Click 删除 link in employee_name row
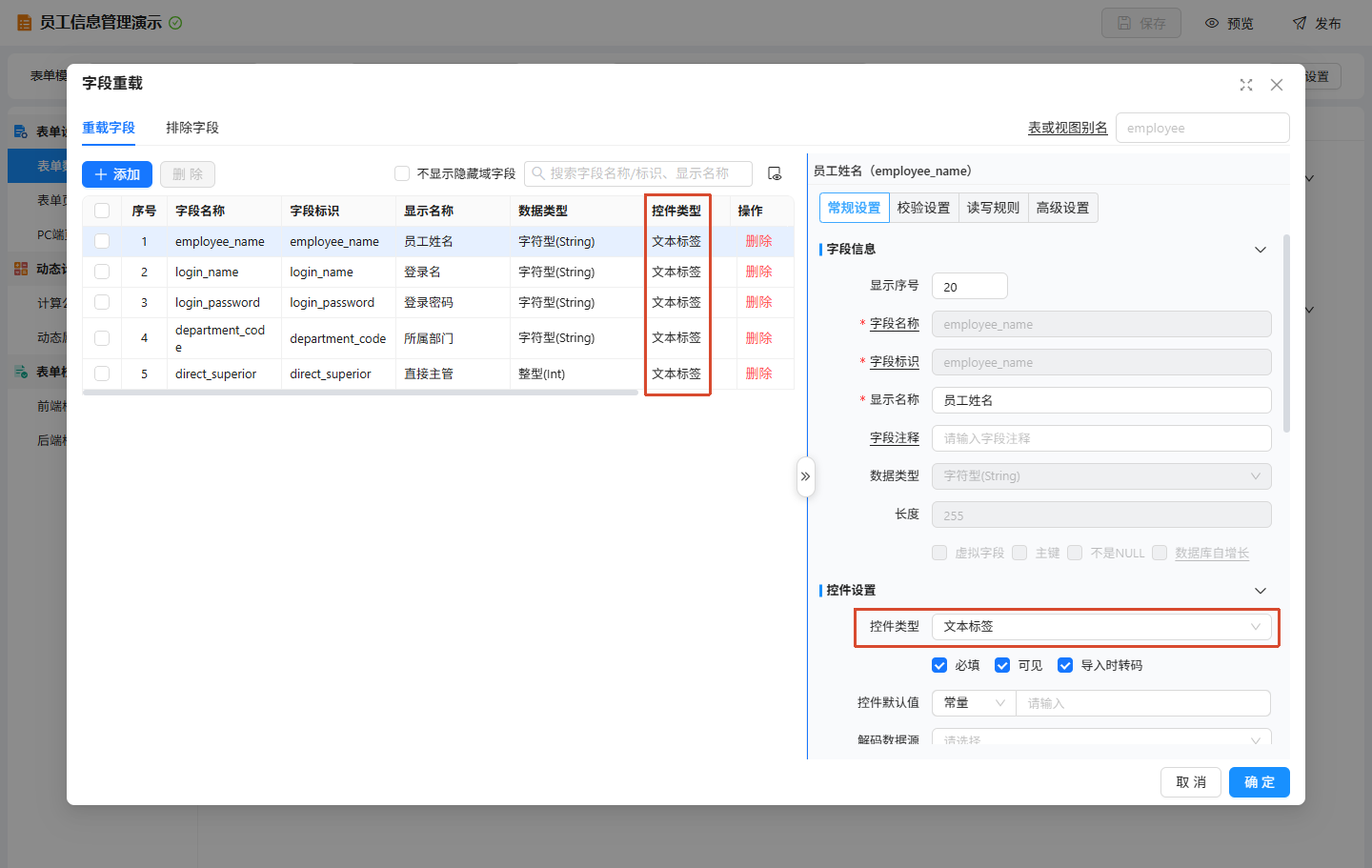 [x=759, y=241]
